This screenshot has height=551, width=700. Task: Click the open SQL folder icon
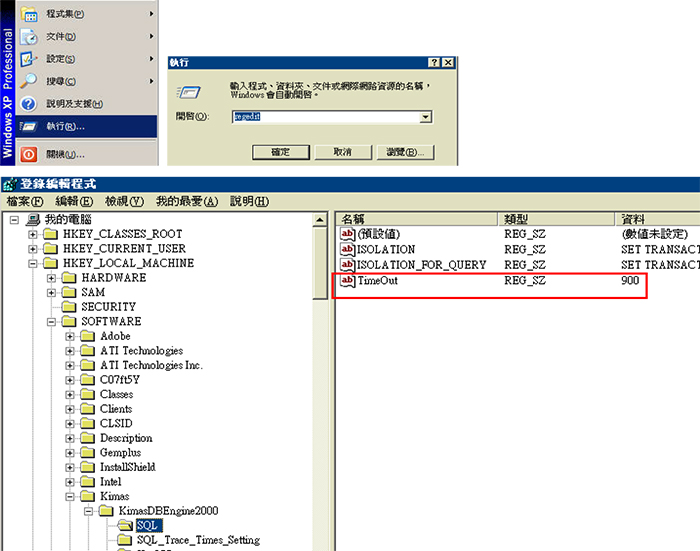coord(125,526)
